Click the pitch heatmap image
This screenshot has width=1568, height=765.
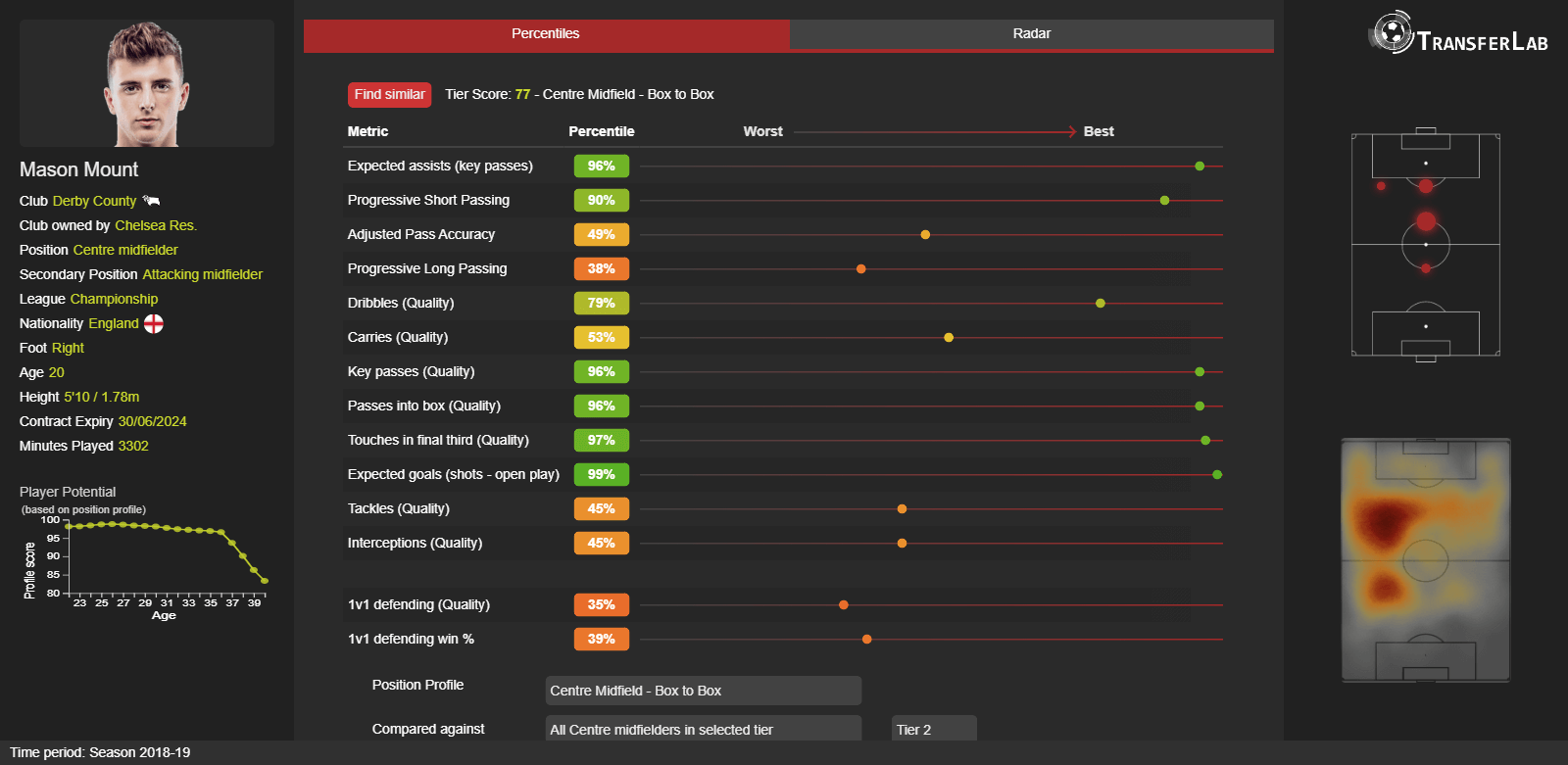point(1426,560)
